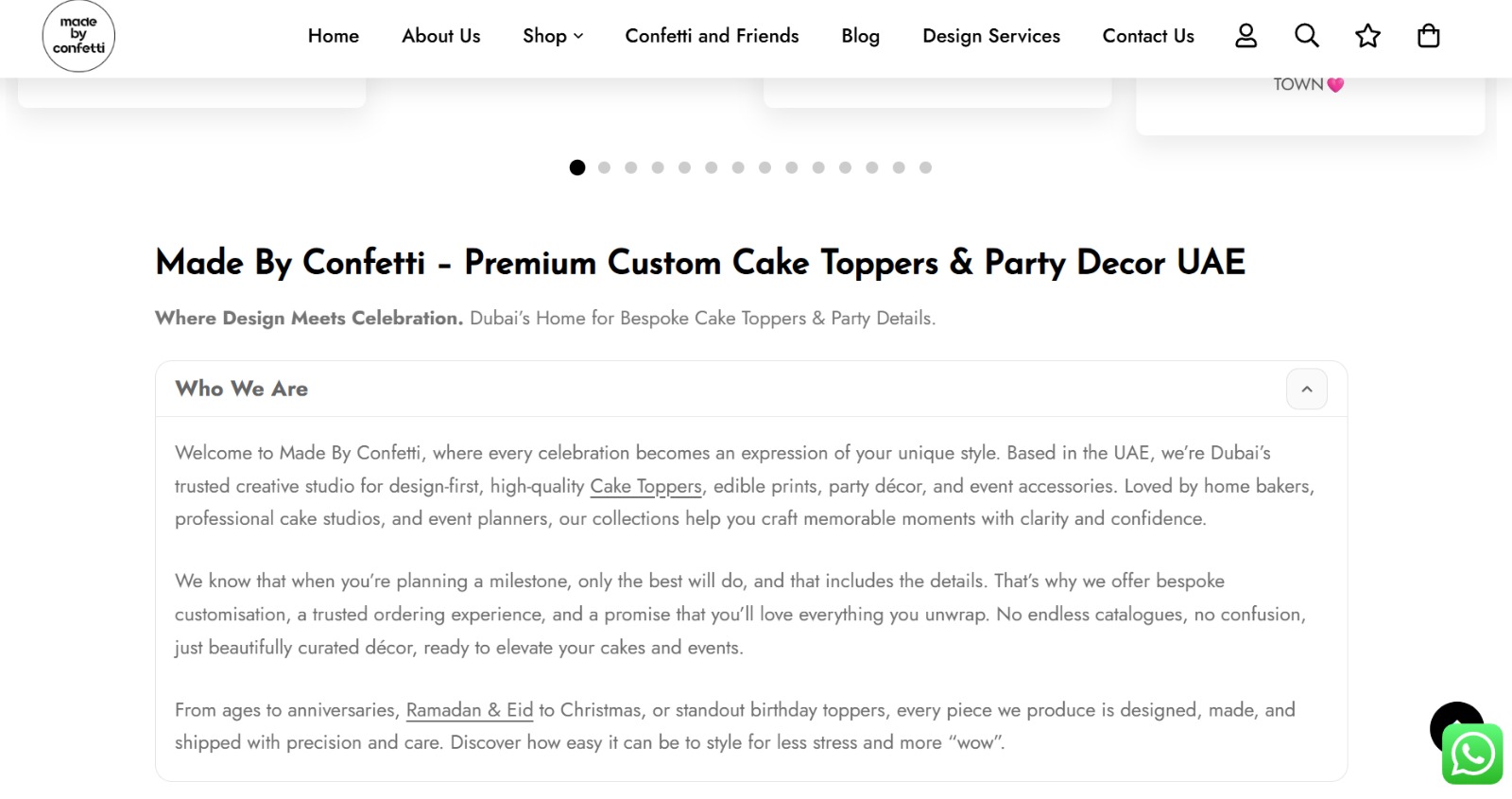Open the wishlist star icon
1512x799 pixels.
[x=1367, y=36]
